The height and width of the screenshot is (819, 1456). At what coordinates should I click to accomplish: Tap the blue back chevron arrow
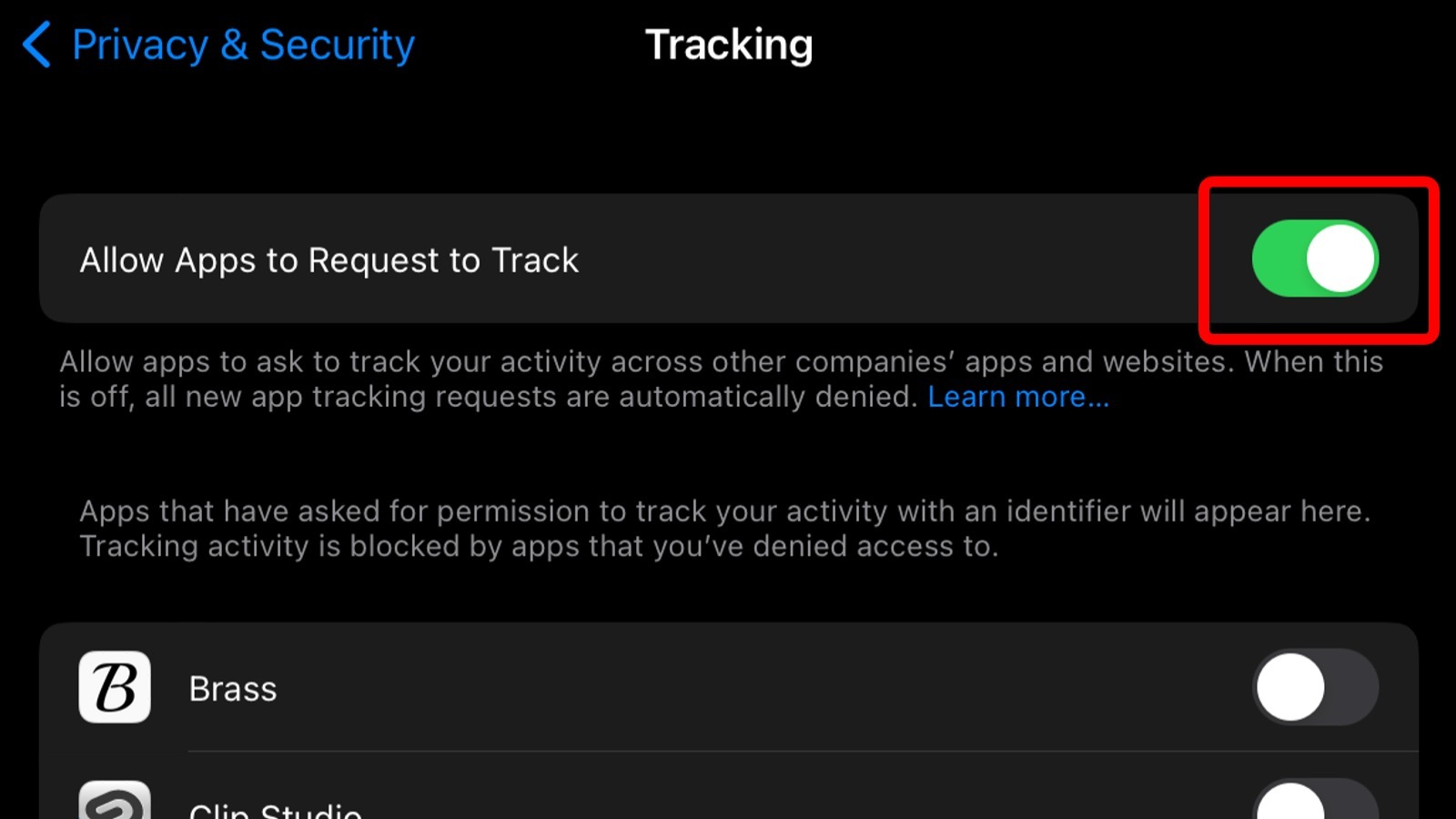[36, 45]
